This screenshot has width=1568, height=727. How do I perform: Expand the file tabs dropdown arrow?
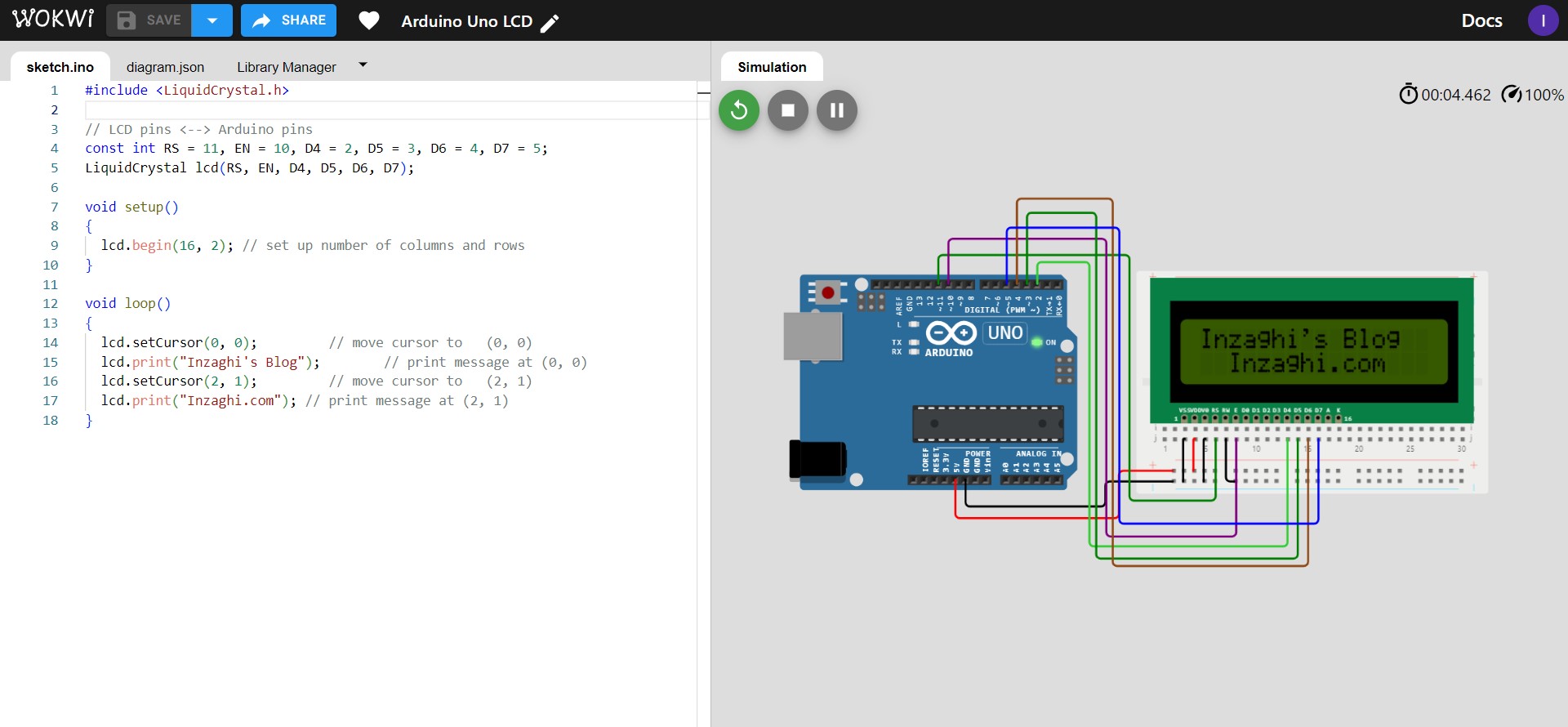click(x=363, y=65)
